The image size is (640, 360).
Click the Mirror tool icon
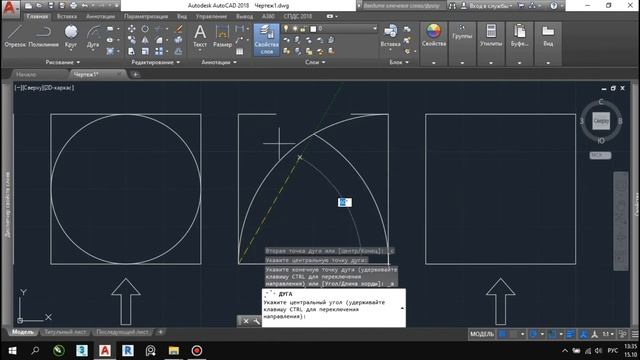(145, 40)
